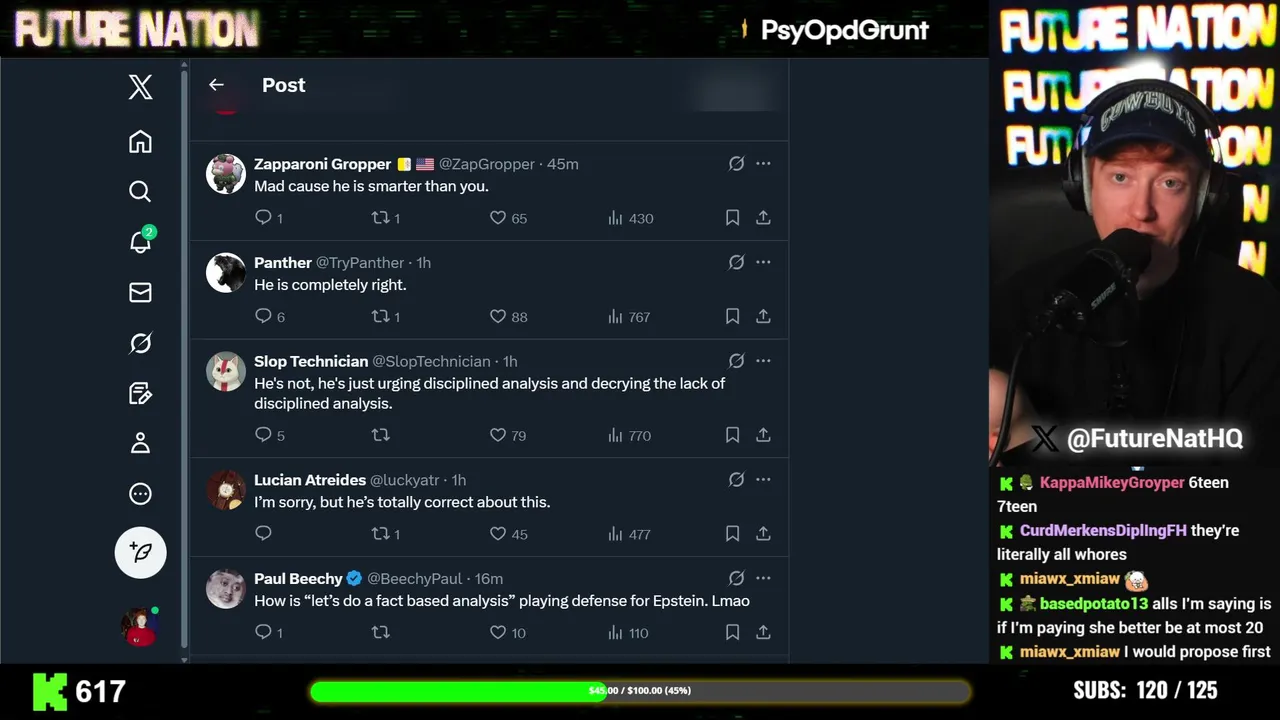Open the Profile person icon
The image size is (1280, 720).
tap(140, 443)
